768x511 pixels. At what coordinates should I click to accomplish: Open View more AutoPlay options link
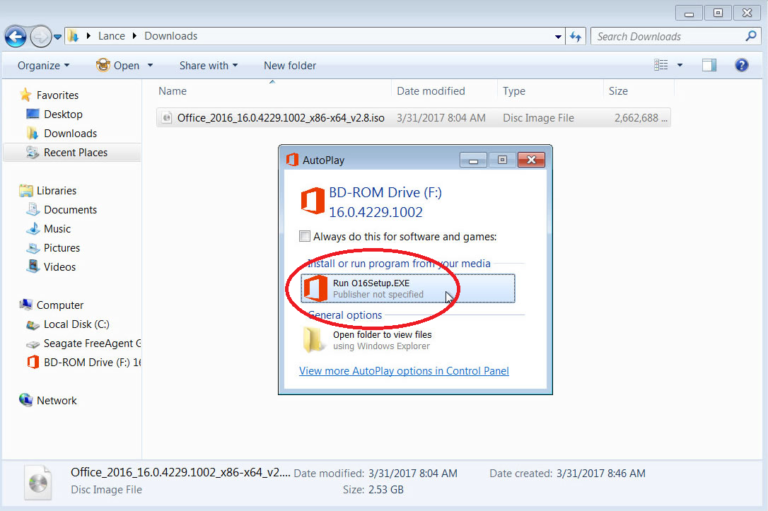point(403,371)
